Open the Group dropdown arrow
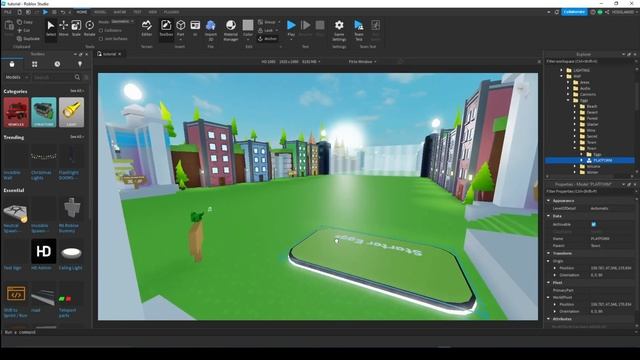Viewport: 640px width, 360px height. click(x=279, y=22)
